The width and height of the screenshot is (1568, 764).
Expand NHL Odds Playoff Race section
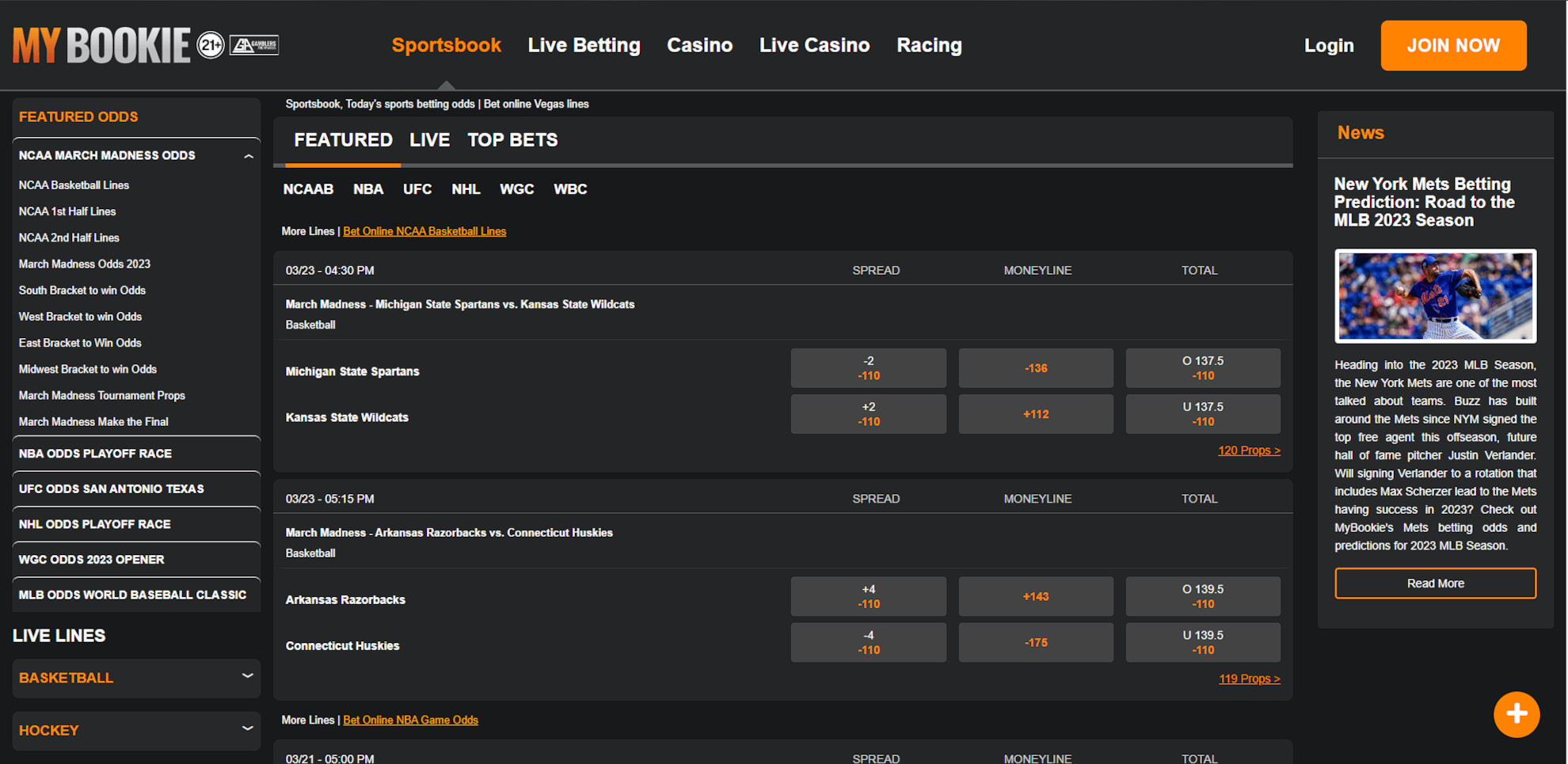click(136, 524)
